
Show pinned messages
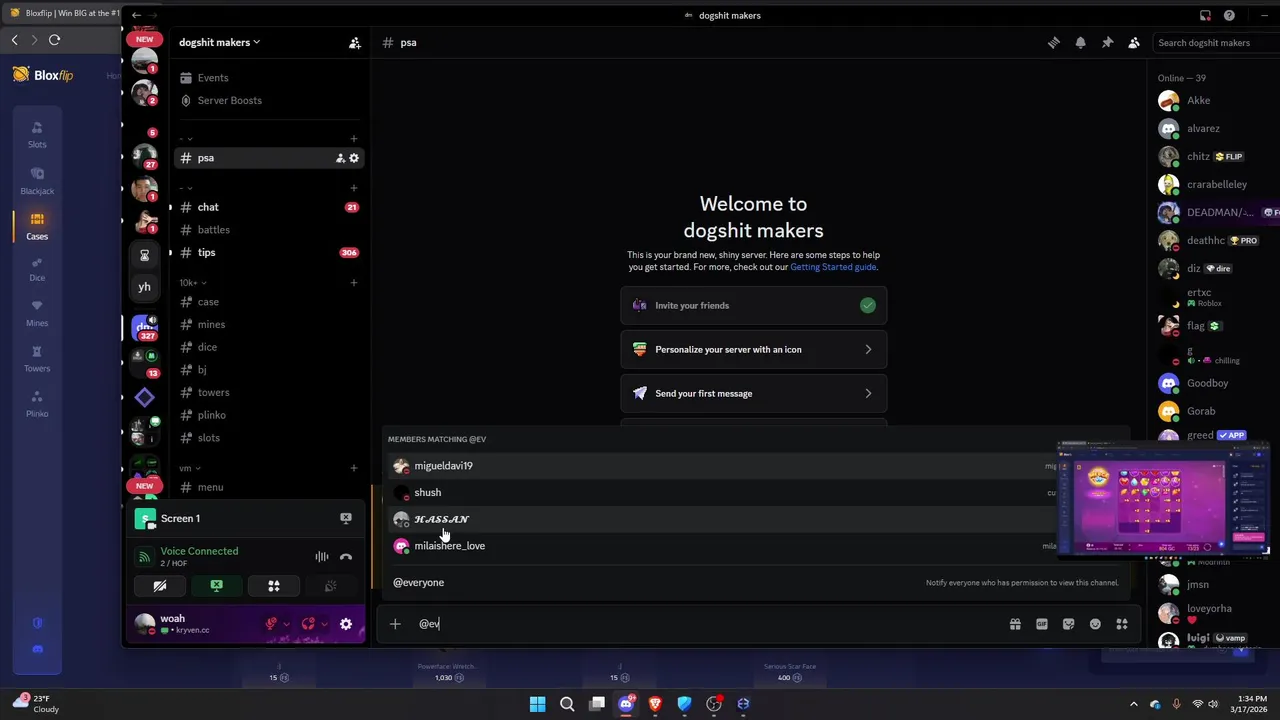click(1107, 43)
